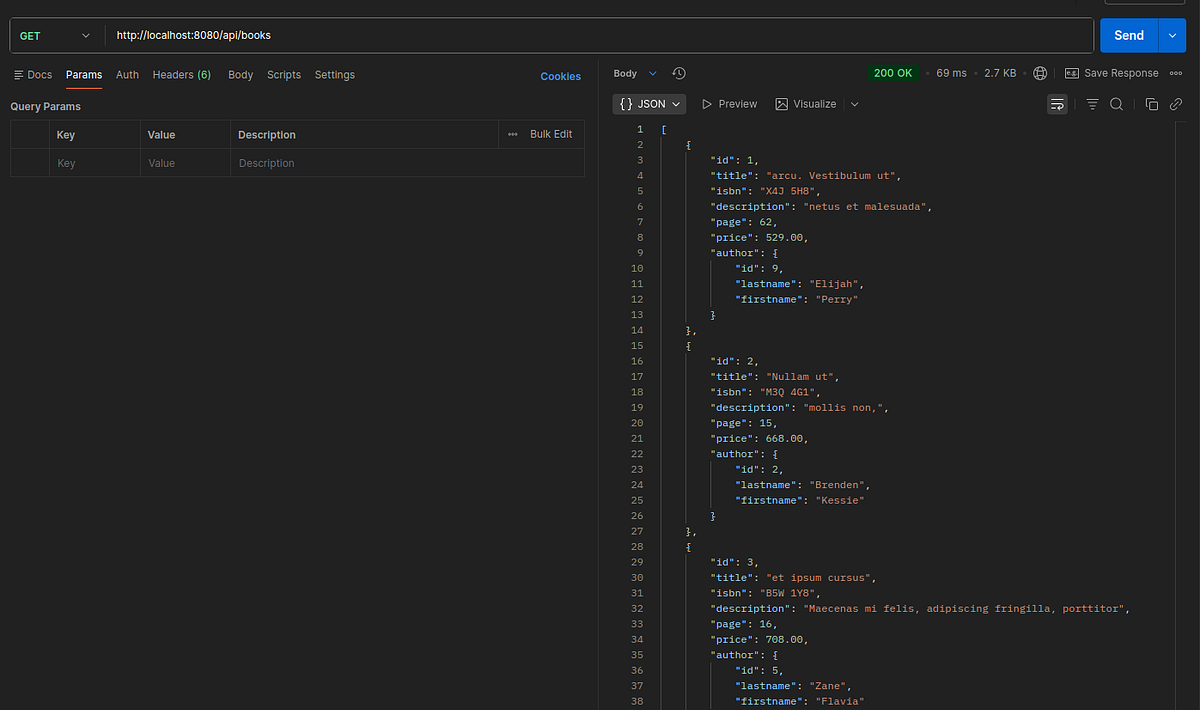Click the filter response icon
This screenshot has height=710, width=1200.
pyautogui.click(x=1092, y=104)
